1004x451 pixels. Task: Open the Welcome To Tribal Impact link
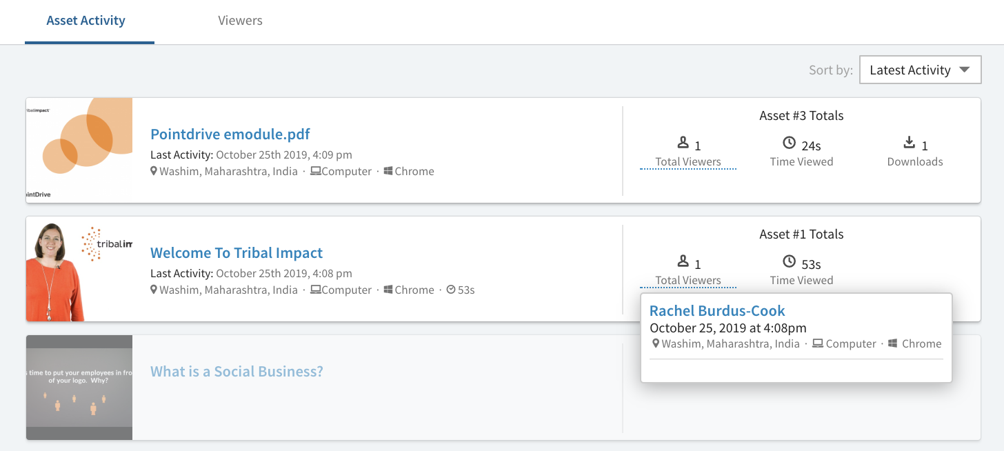(236, 253)
